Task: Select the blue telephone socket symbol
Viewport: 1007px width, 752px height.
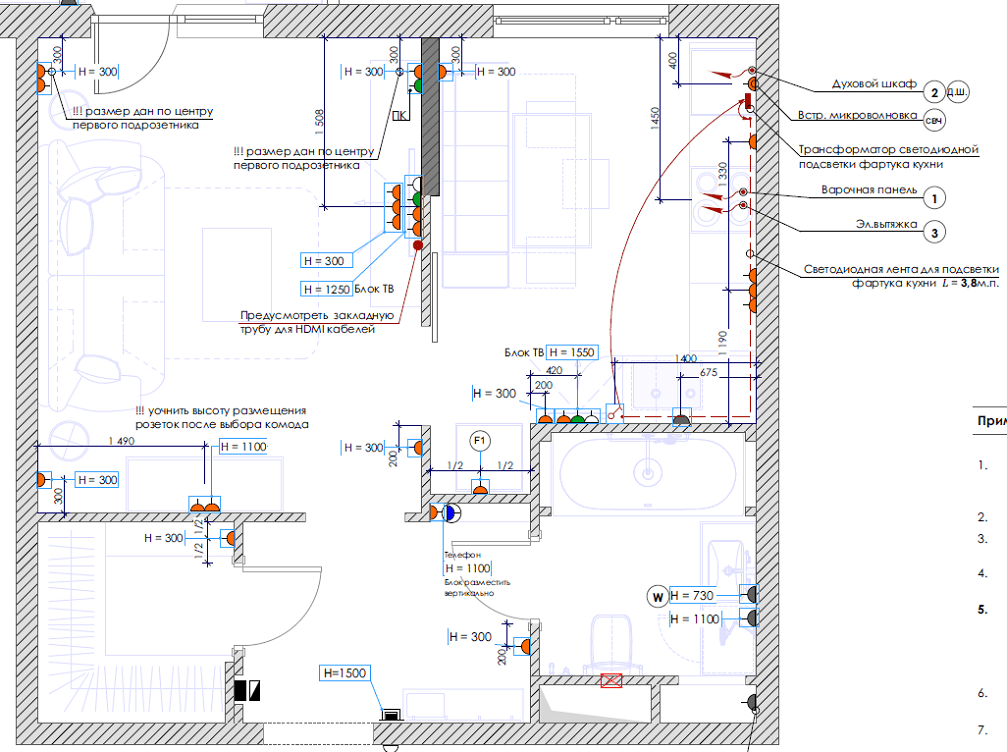Action: (450, 513)
